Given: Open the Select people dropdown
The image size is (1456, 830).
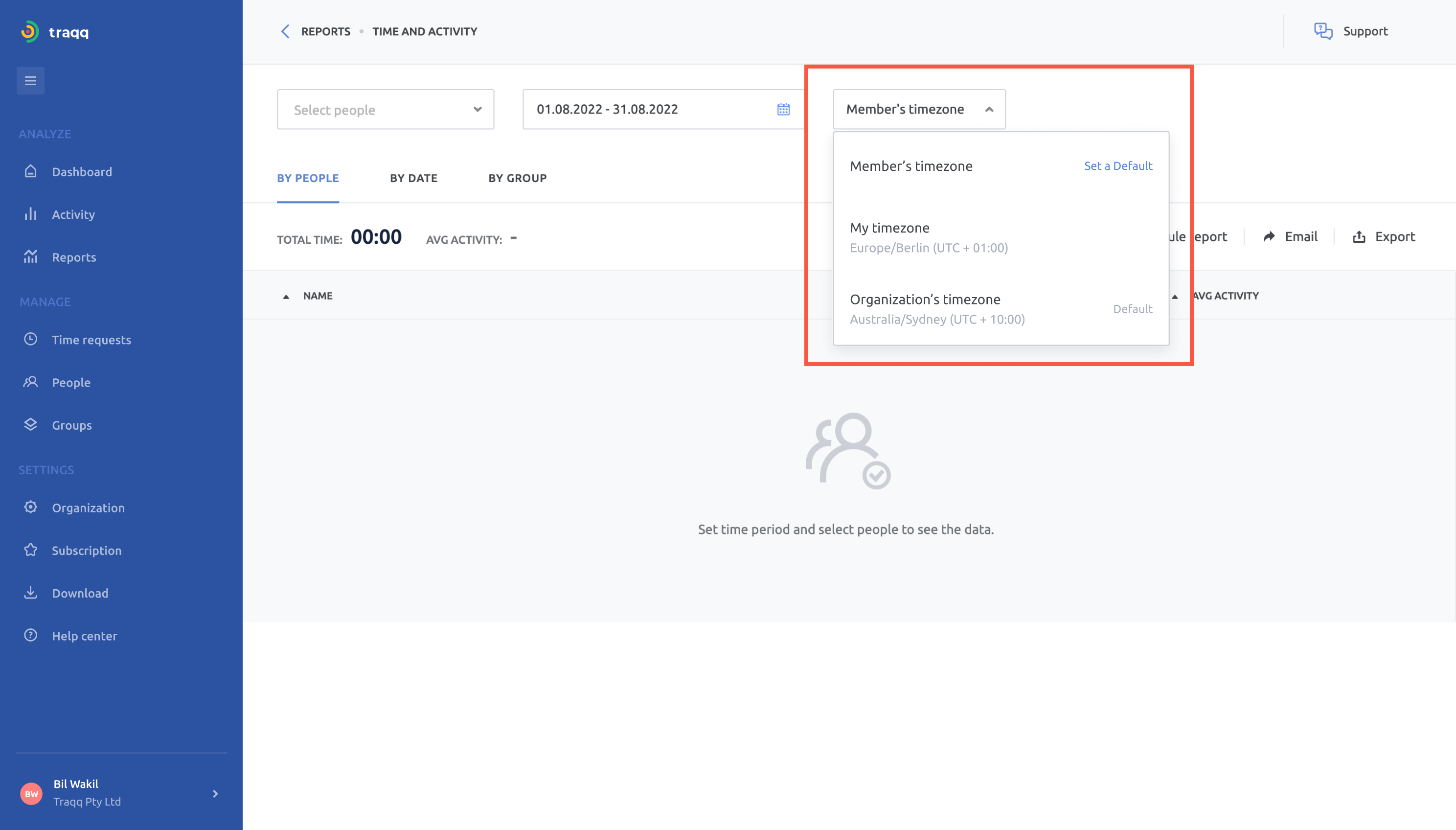Looking at the screenshot, I should 385,109.
